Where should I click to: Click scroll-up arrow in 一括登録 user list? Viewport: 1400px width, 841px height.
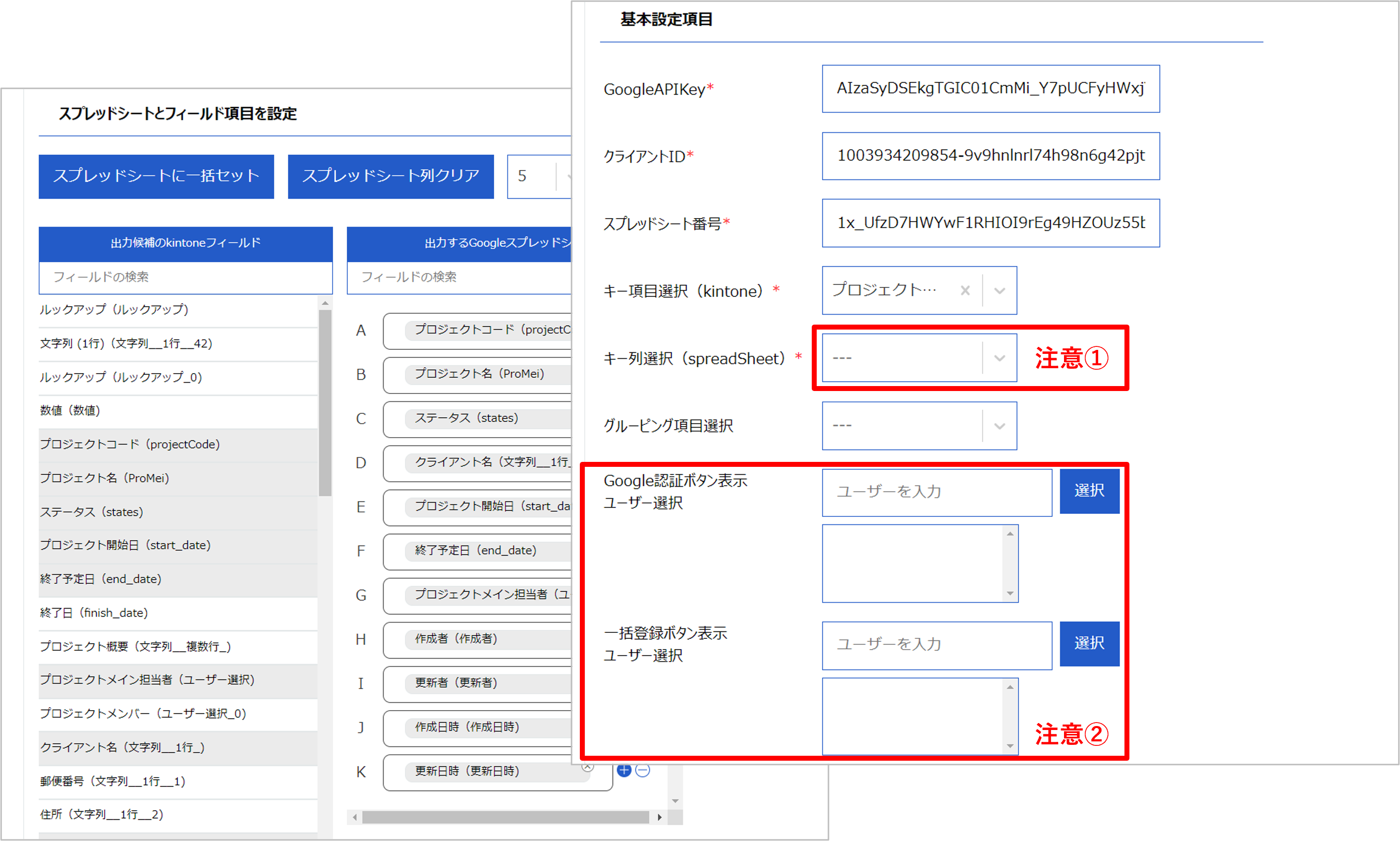pos(1010,686)
